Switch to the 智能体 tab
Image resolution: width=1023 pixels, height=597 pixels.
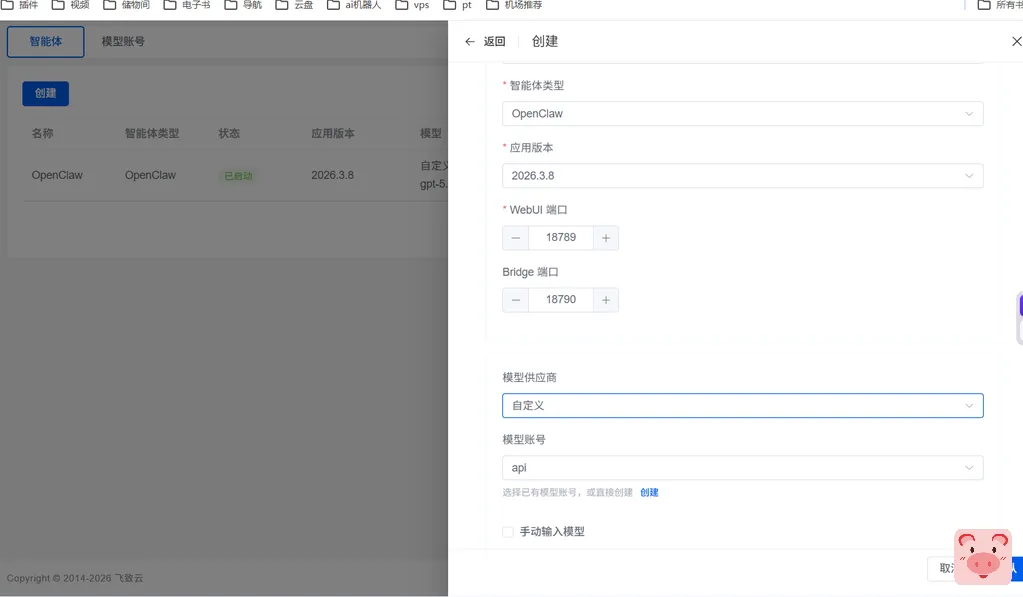(46, 42)
